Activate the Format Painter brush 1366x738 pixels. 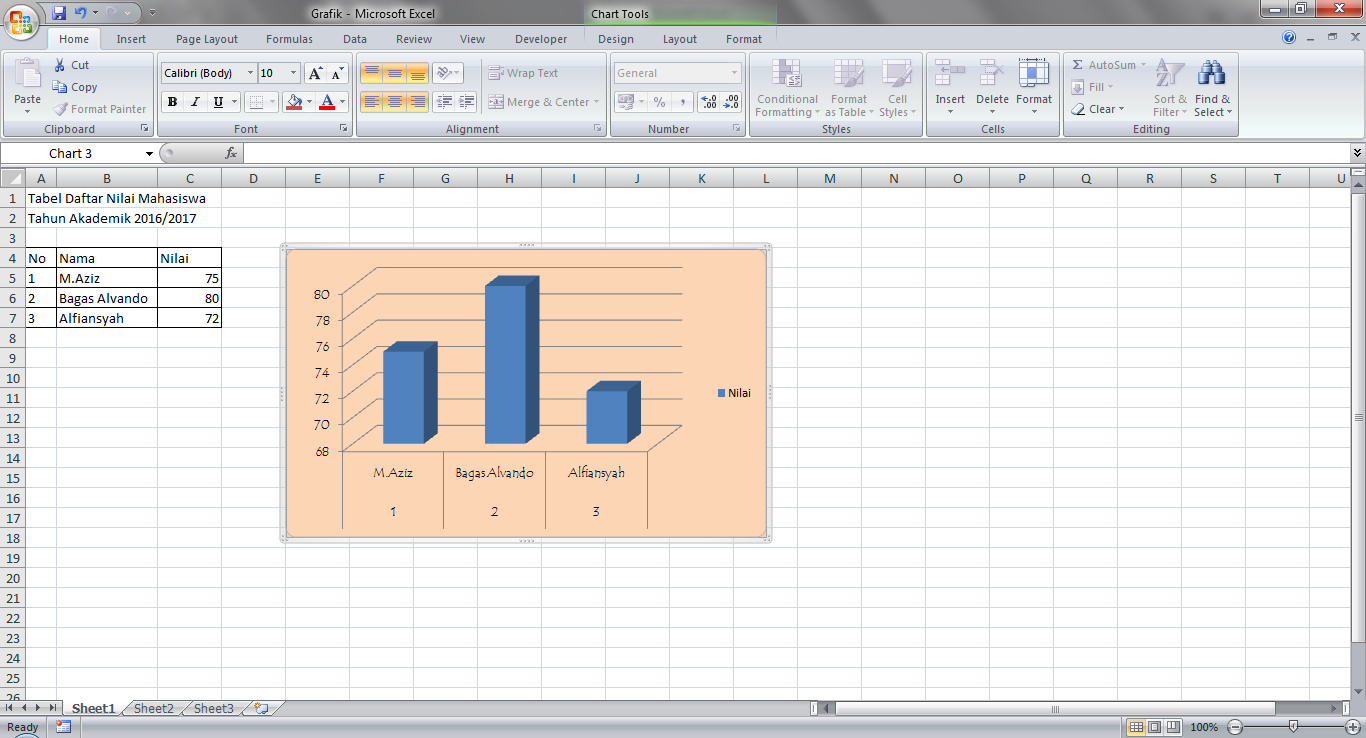pos(99,109)
